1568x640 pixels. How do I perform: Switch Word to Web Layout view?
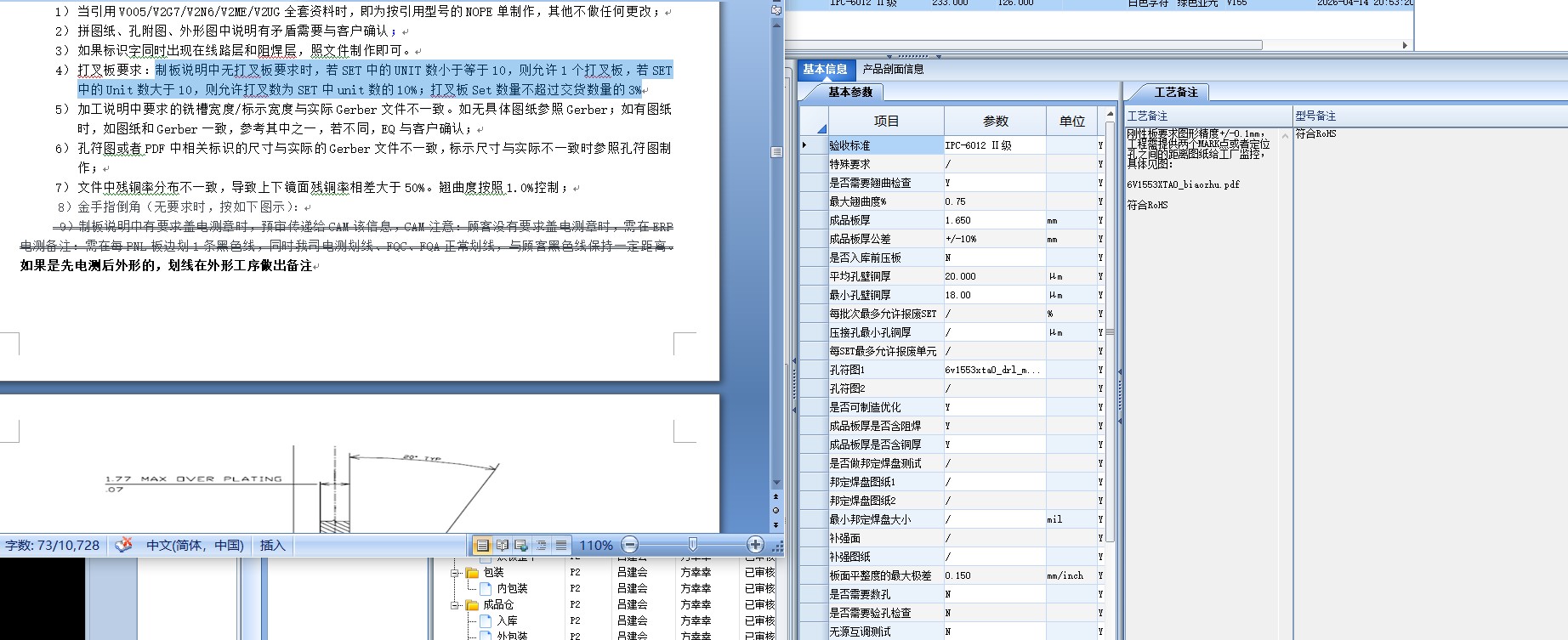[521, 545]
